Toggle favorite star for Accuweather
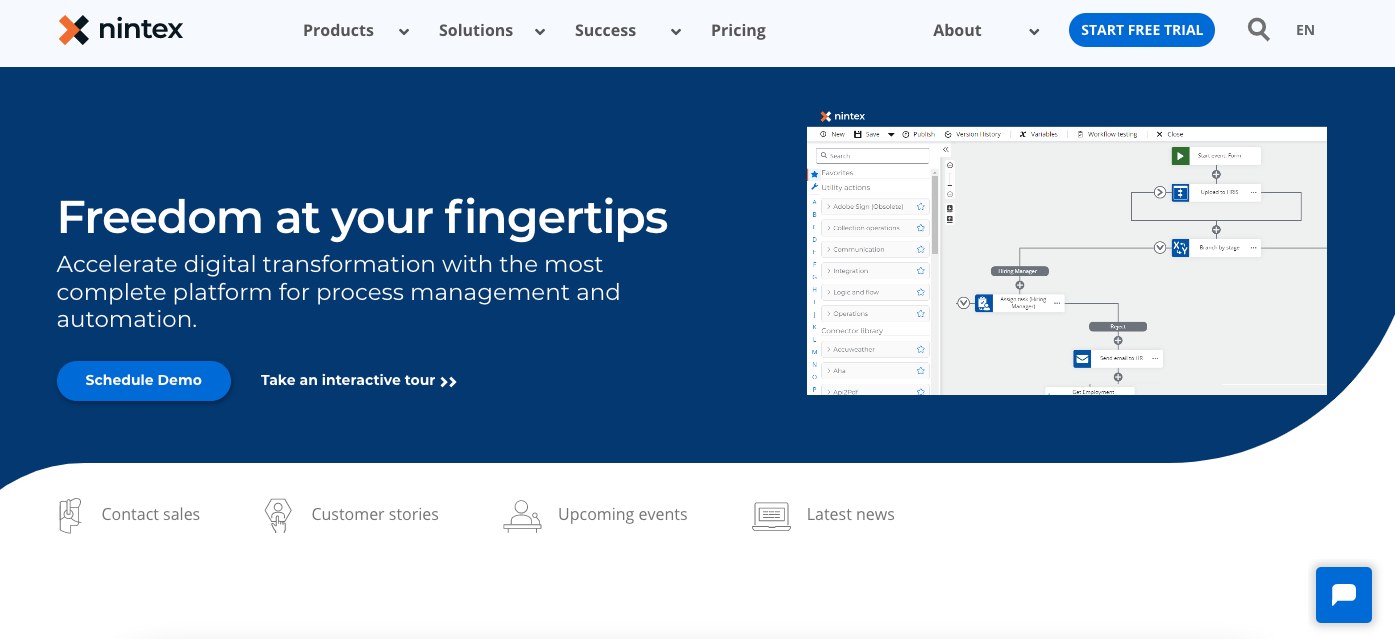 (921, 349)
